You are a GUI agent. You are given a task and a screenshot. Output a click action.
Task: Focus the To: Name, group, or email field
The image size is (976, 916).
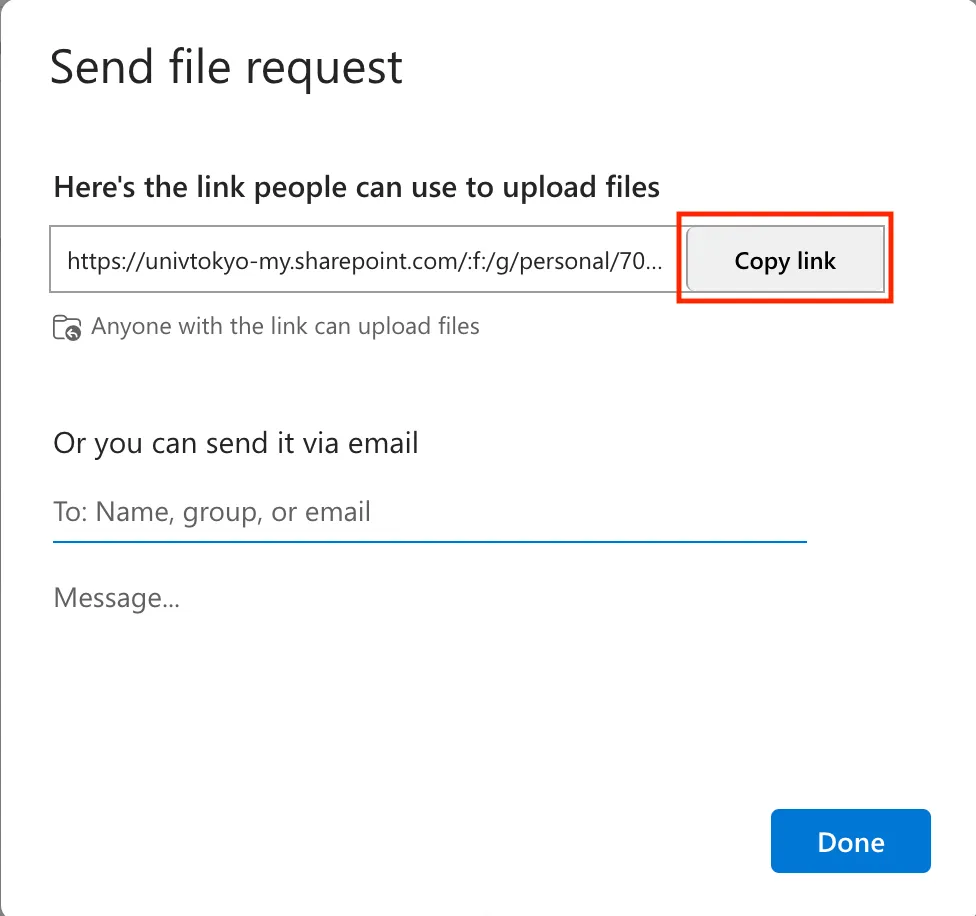pyautogui.click(x=429, y=512)
